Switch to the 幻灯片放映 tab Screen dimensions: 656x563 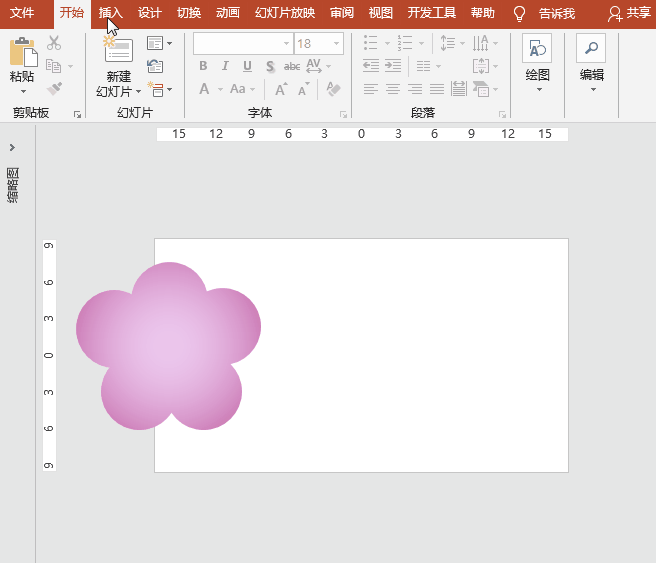pos(285,13)
